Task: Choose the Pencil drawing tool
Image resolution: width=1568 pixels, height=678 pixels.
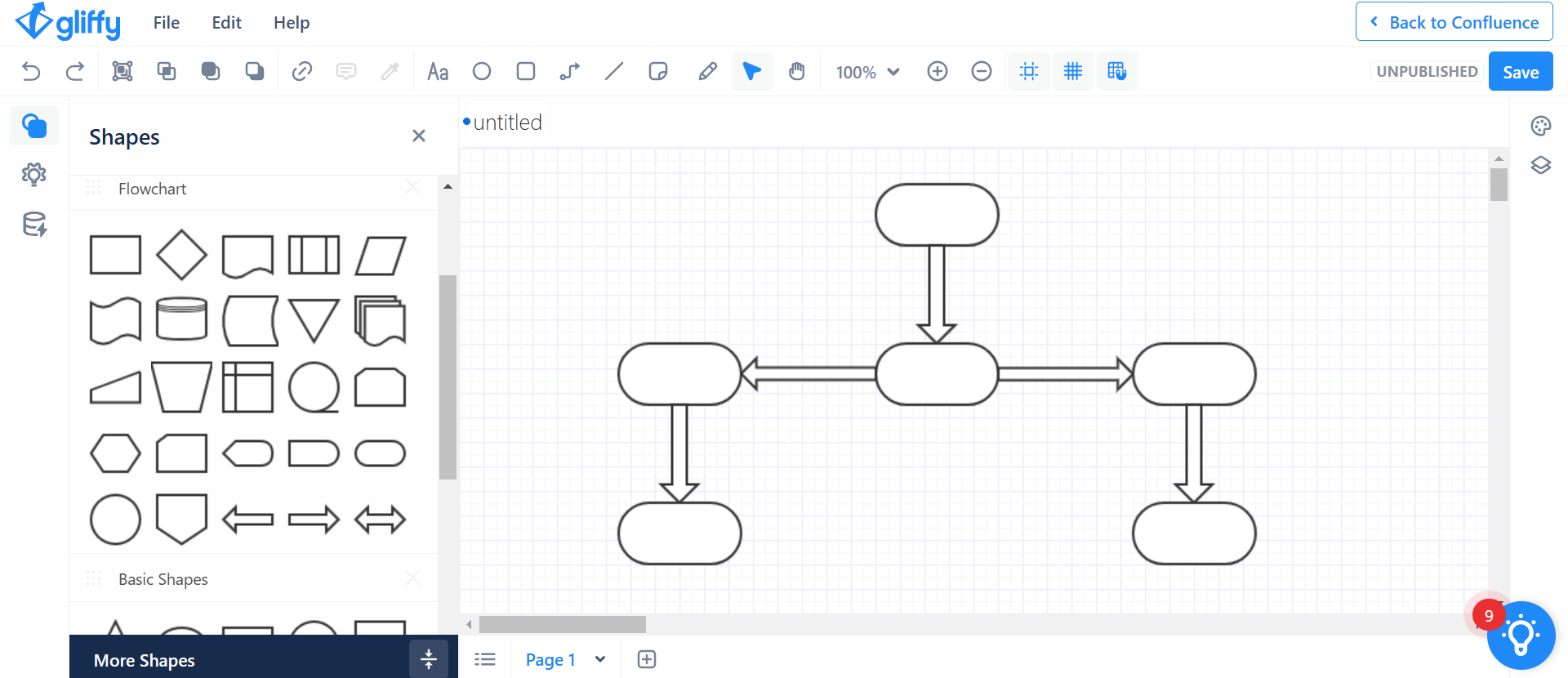Action: (x=707, y=72)
